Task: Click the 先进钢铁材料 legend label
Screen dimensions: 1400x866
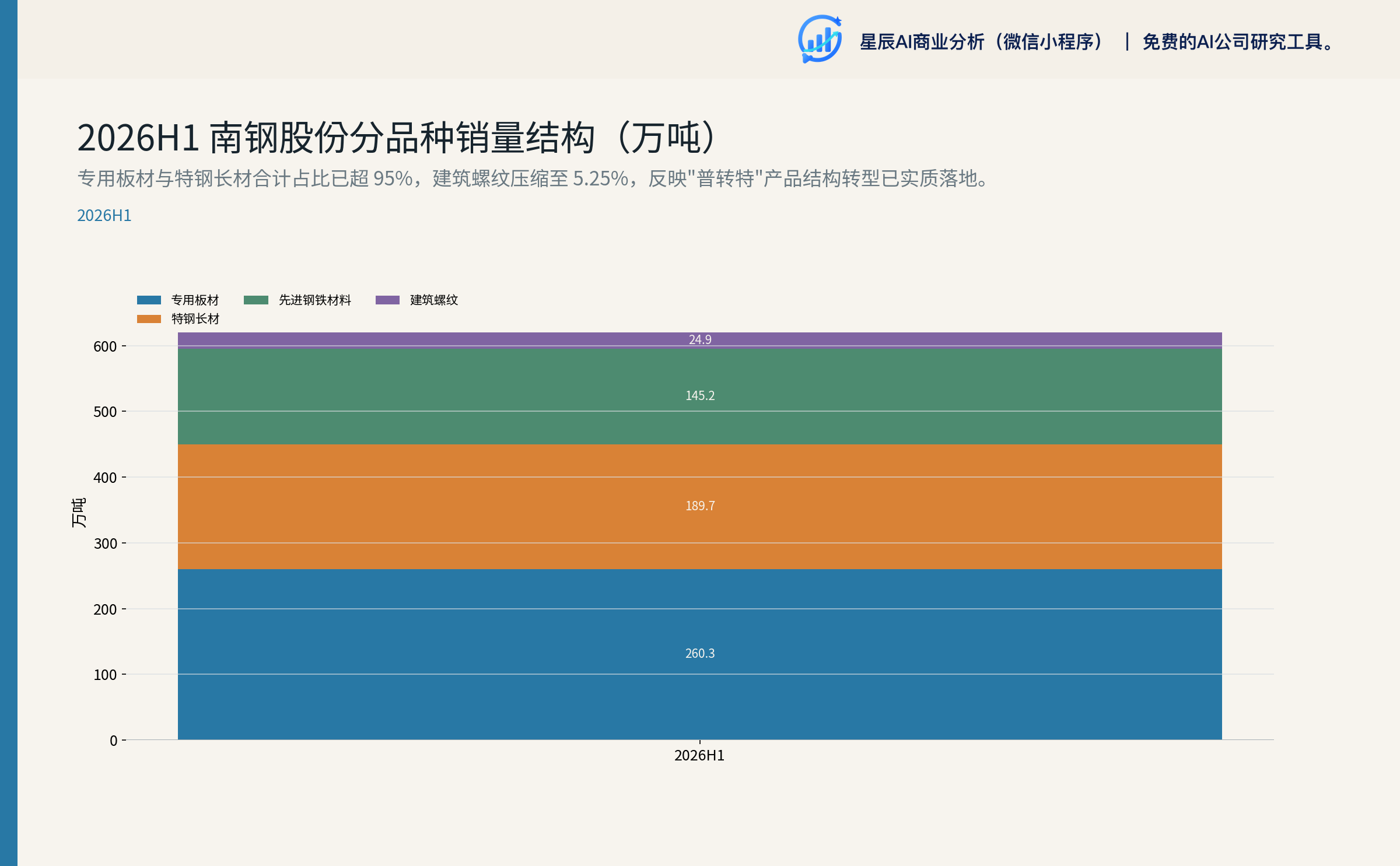Action: point(315,300)
